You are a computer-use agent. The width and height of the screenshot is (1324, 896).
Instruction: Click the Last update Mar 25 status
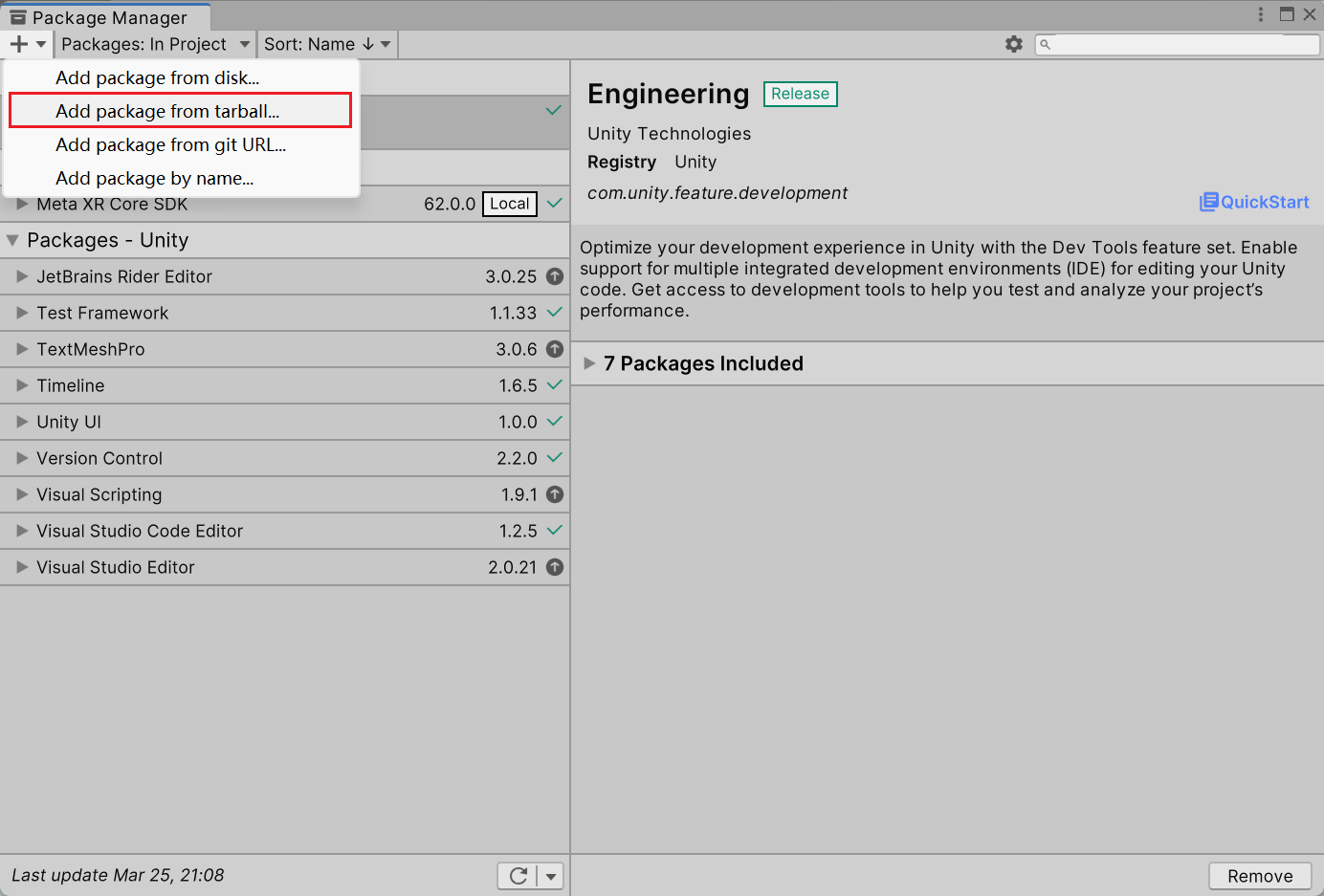point(118,875)
